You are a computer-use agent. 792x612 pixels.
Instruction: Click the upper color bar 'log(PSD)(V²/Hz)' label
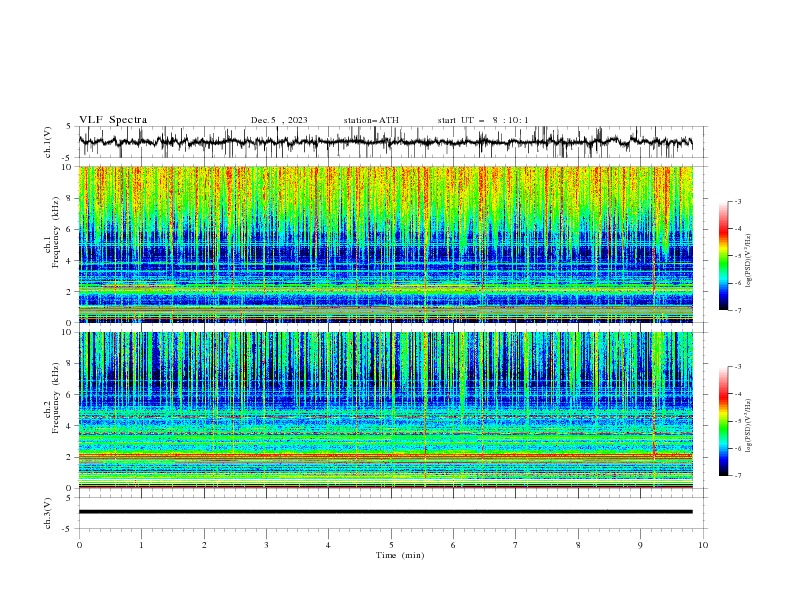click(749, 261)
